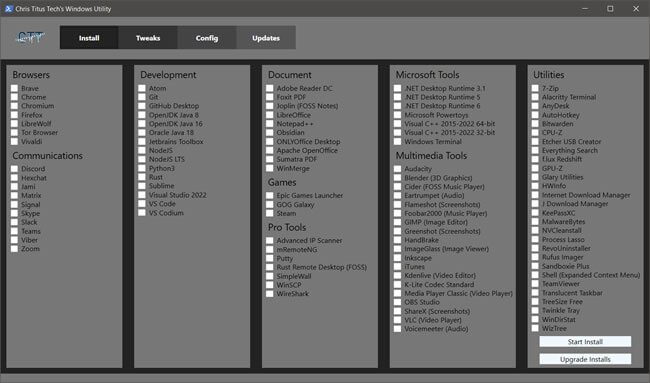This screenshot has height=383, width=650.
Task: Maximize the Windows Utility window
Action: tap(610, 8)
